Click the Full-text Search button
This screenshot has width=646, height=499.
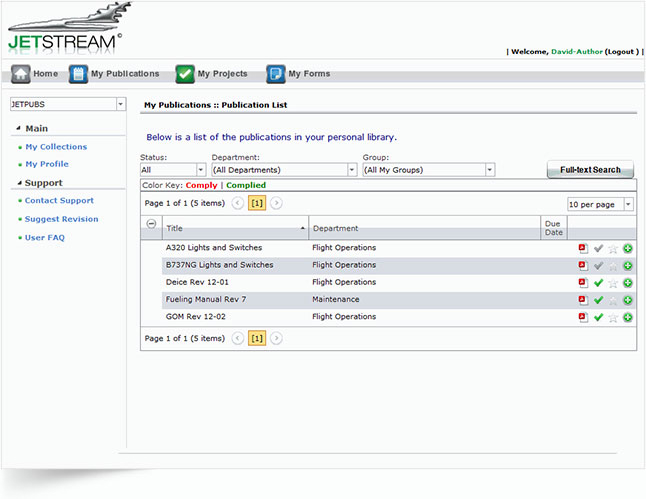coord(590,170)
